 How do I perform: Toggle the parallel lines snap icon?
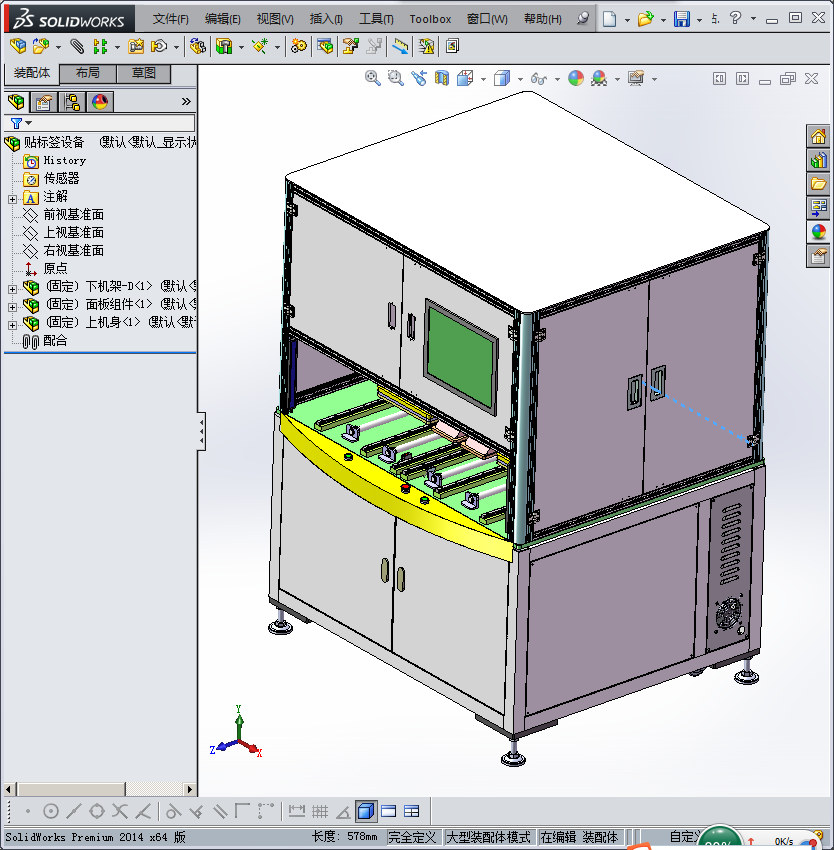(220, 811)
